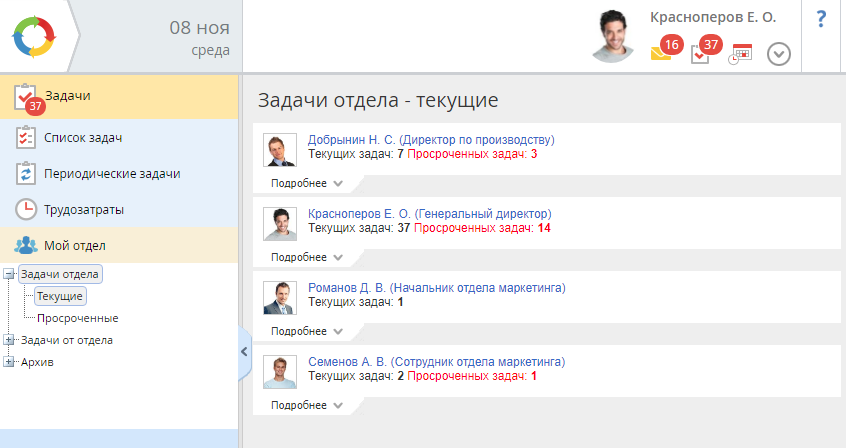This screenshot has width=846, height=448.
Task: Open the mail envelope notifications icon
Action: click(661, 54)
